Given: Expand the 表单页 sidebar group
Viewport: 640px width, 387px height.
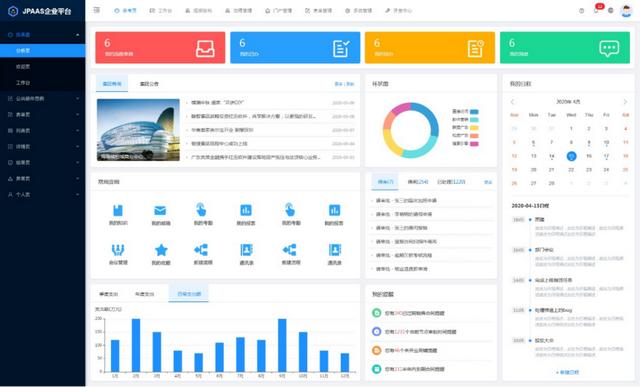Looking at the screenshot, I should coord(43,115).
